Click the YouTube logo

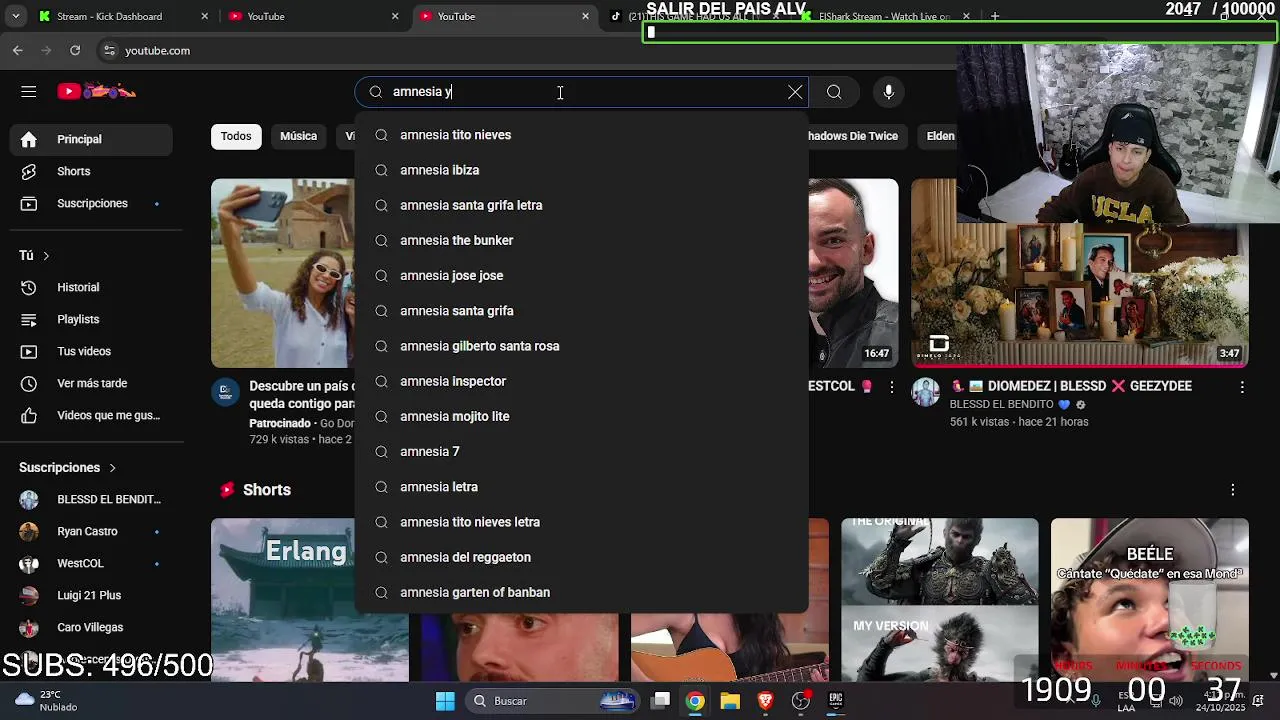97,91
